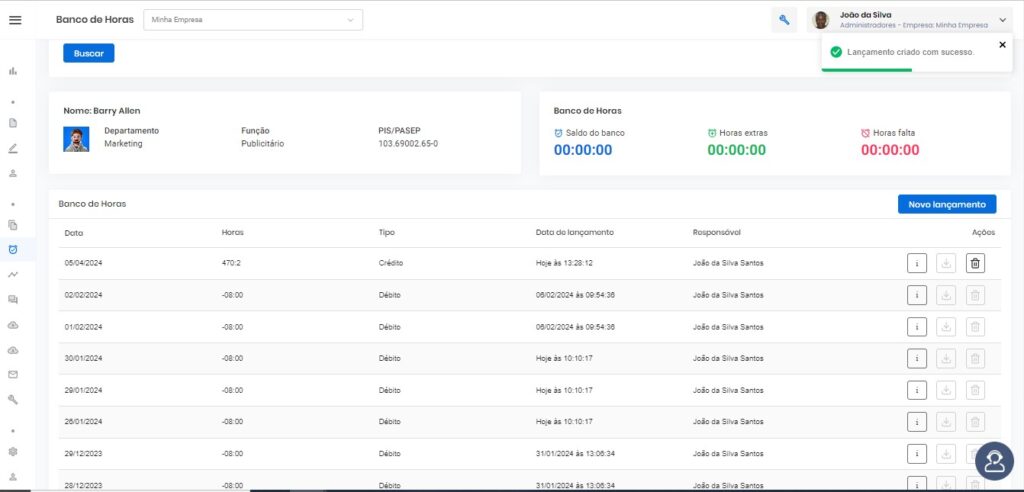This screenshot has width=1024, height=492.
Task: Delete the 05/04/2024 Crédito entry
Action: pos(975,263)
